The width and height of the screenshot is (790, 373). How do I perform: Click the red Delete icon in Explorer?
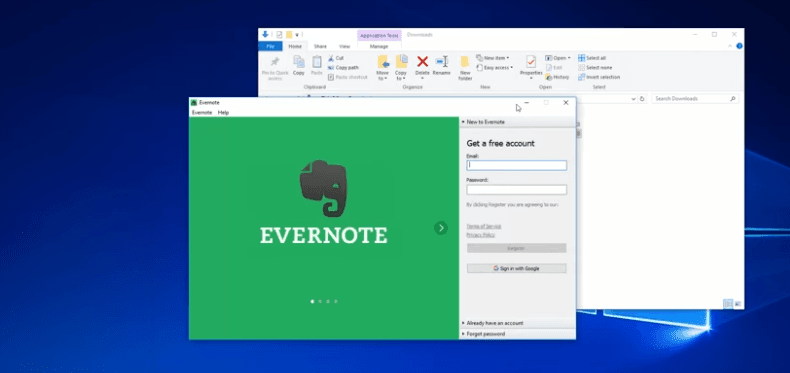[x=422, y=61]
